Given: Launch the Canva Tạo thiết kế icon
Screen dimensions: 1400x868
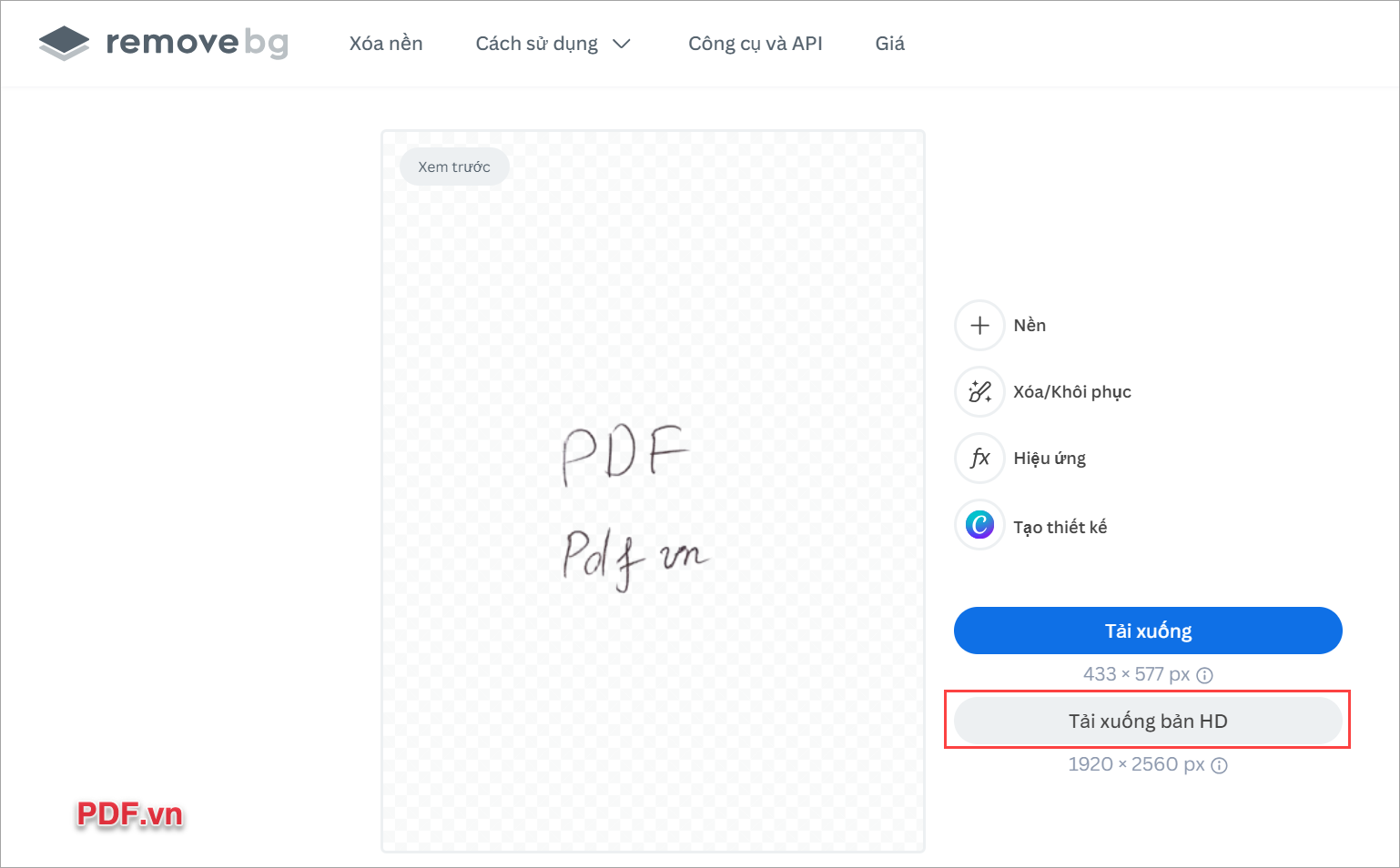Looking at the screenshot, I should [x=979, y=525].
